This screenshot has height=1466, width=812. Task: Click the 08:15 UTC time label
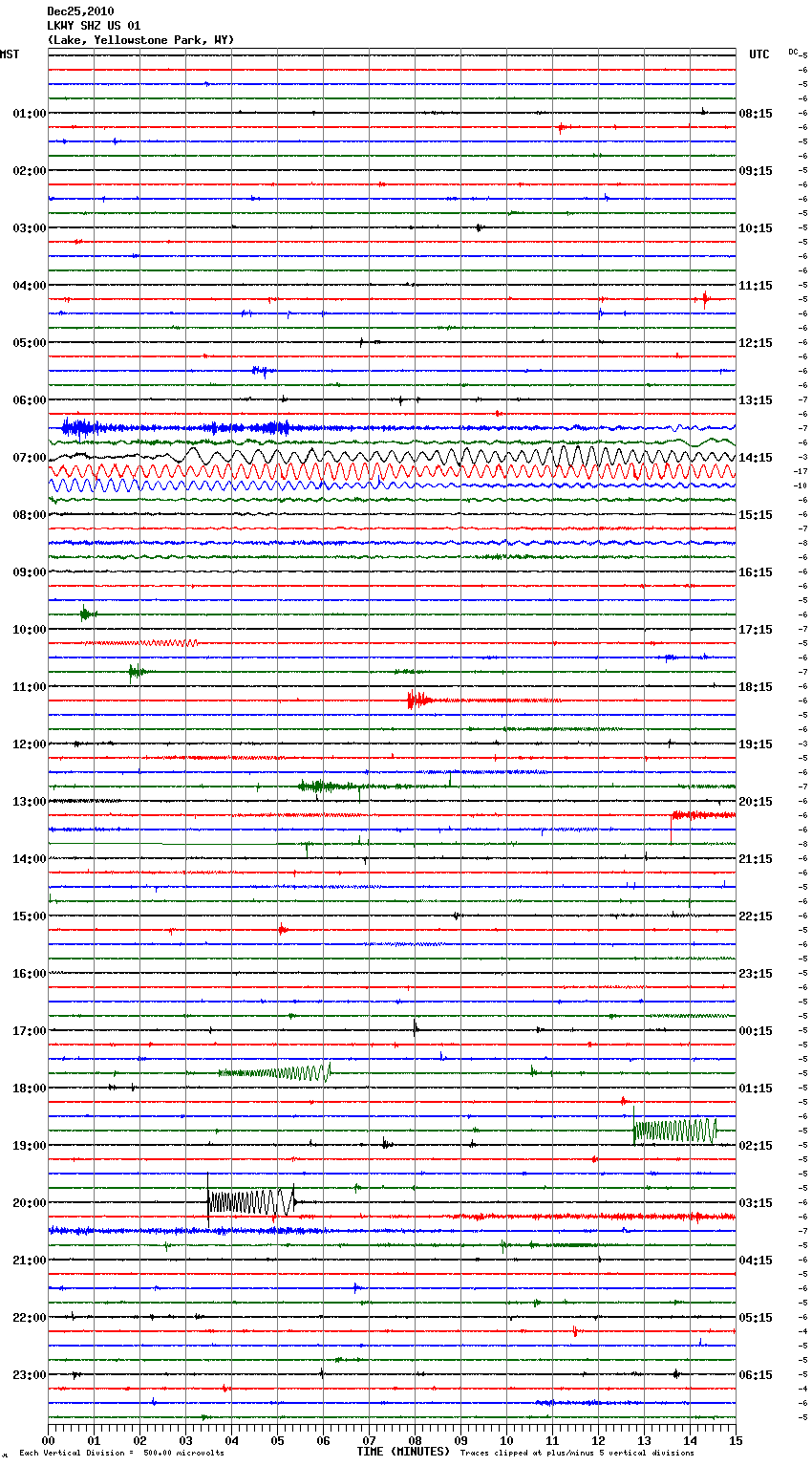756,114
